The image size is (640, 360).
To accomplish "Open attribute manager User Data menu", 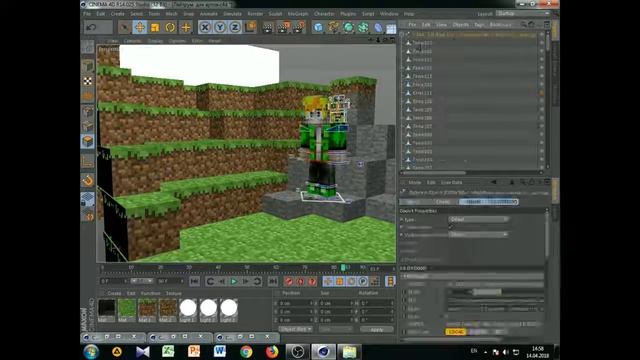I will (x=451, y=182).
